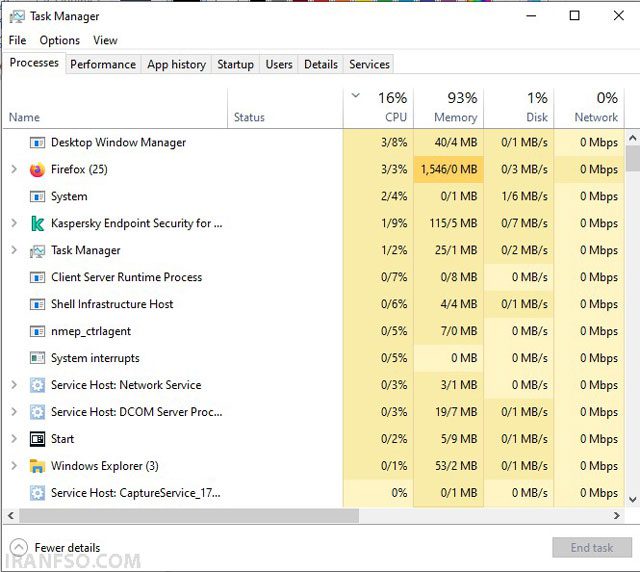Image resolution: width=640 pixels, height=572 pixels.
Task: Sort by the Memory column header
Action: pyautogui.click(x=448, y=108)
